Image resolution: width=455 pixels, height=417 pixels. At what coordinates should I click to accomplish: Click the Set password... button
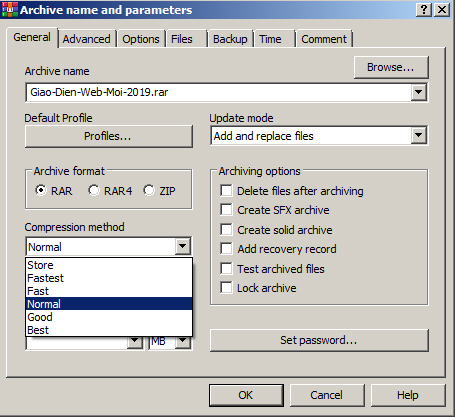point(319,340)
